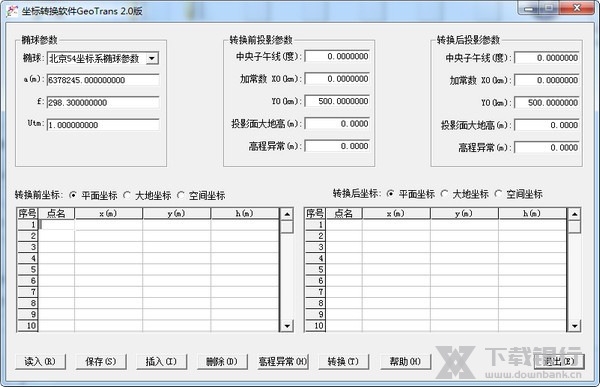Click up arrow of right table scrollbar
Screen dimensions: 600x387
click(574, 214)
